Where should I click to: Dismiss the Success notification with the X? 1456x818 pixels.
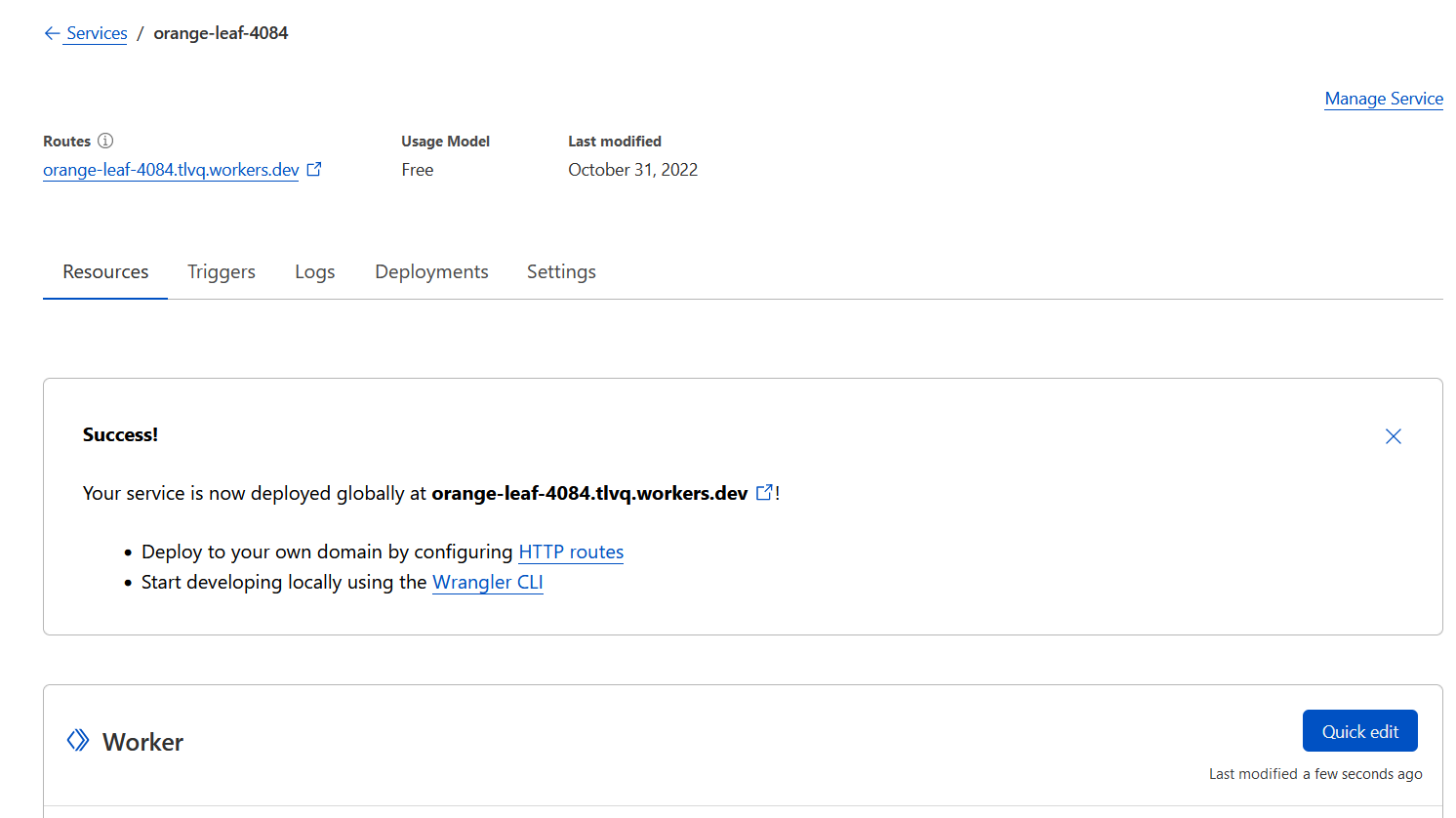pyautogui.click(x=1393, y=436)
